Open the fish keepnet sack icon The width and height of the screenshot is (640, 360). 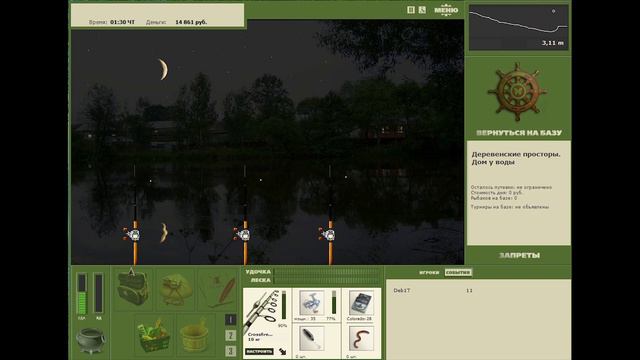(176, 290)
